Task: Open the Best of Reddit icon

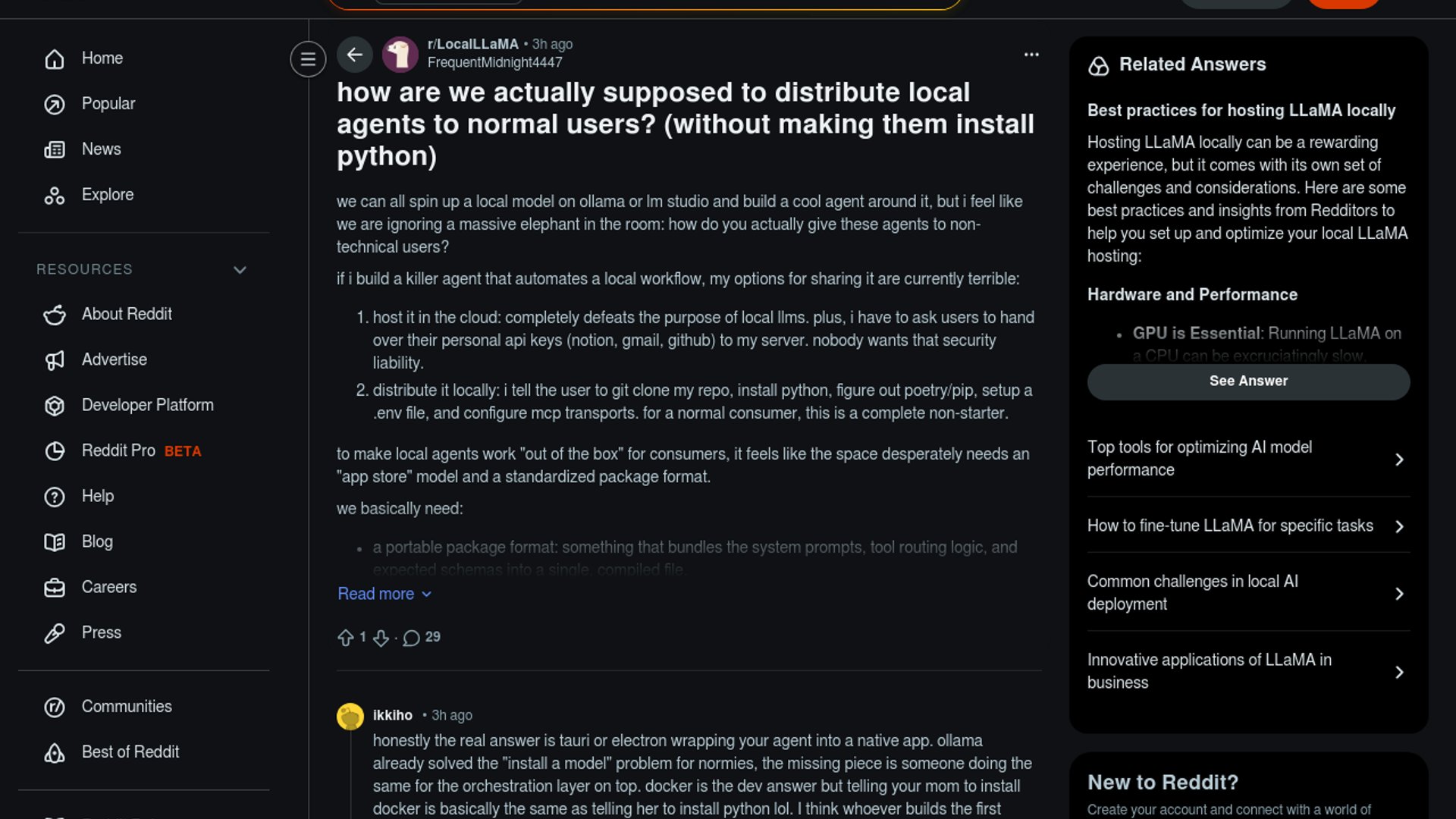Action: pyautogui.click(x=55, y=752)
